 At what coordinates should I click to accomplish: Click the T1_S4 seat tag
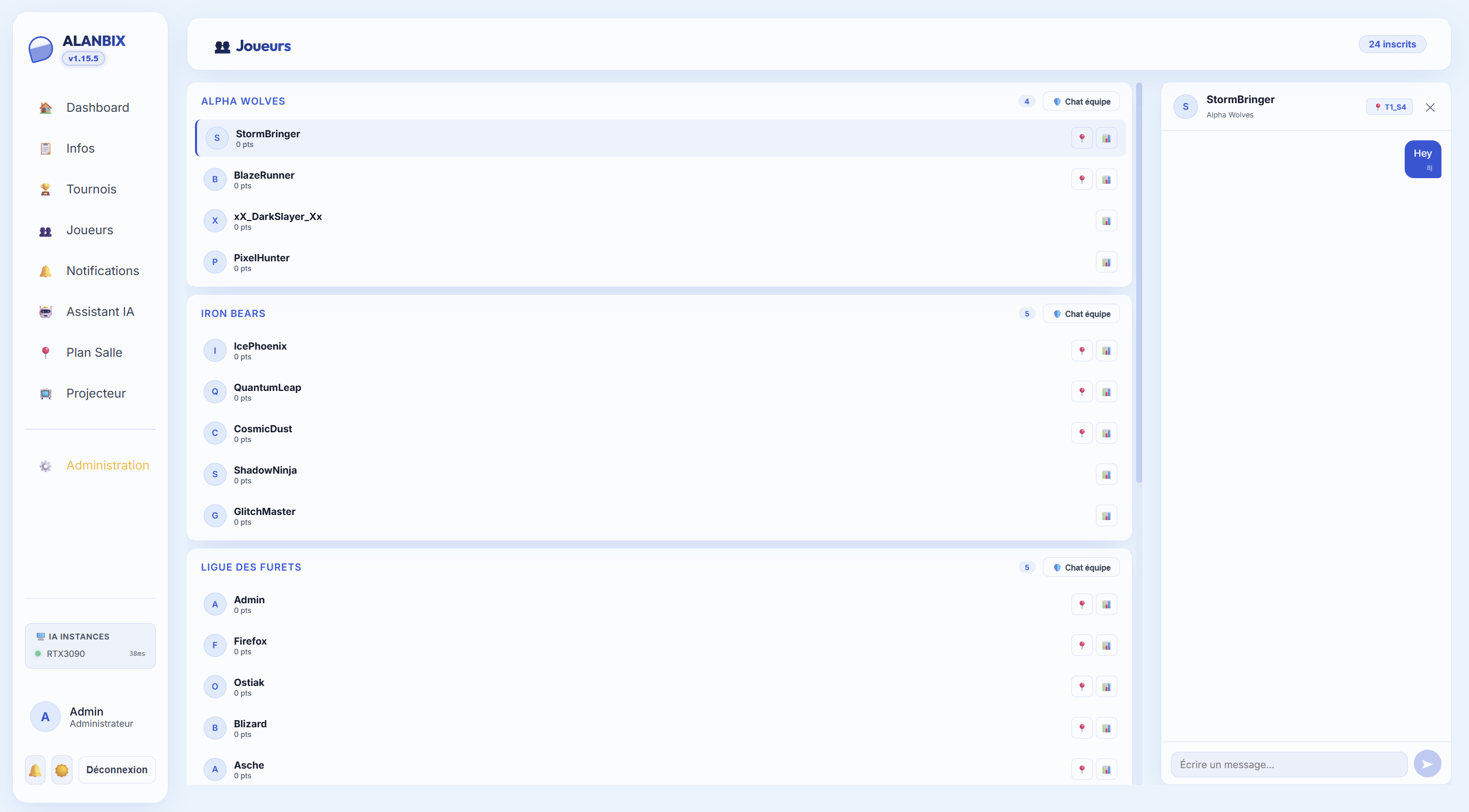1390,107
